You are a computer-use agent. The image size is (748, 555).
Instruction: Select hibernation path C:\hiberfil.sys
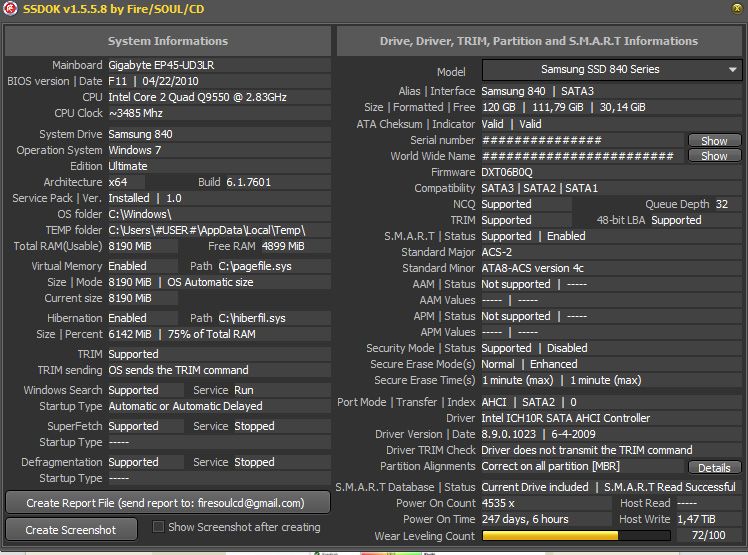[252, 318]
